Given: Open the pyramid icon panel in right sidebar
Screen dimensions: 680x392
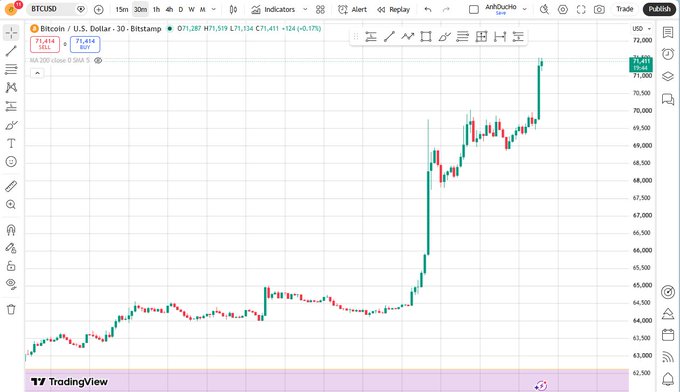Looking at the screenshot, I should [x=668, y=314].
